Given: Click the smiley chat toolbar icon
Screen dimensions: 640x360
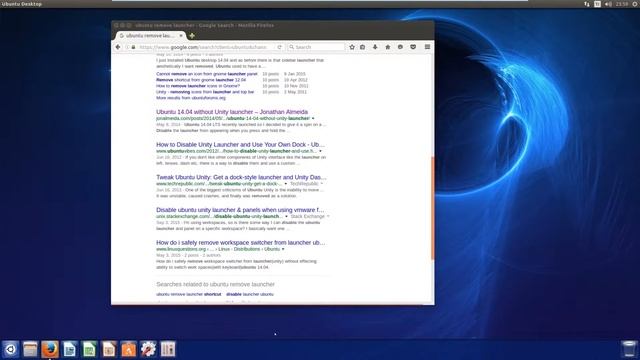Looking at the screenshot, I should [x=400, y=47].
